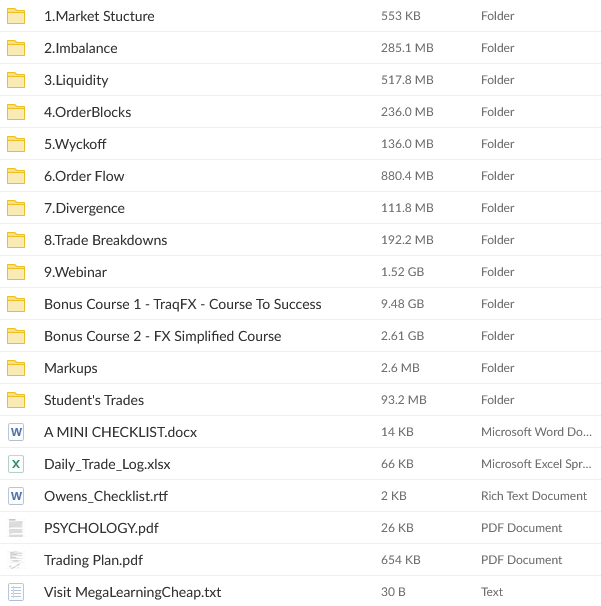Open the 2.Imbalance folder
601x606 pixels.
click(x=80, y=48)
